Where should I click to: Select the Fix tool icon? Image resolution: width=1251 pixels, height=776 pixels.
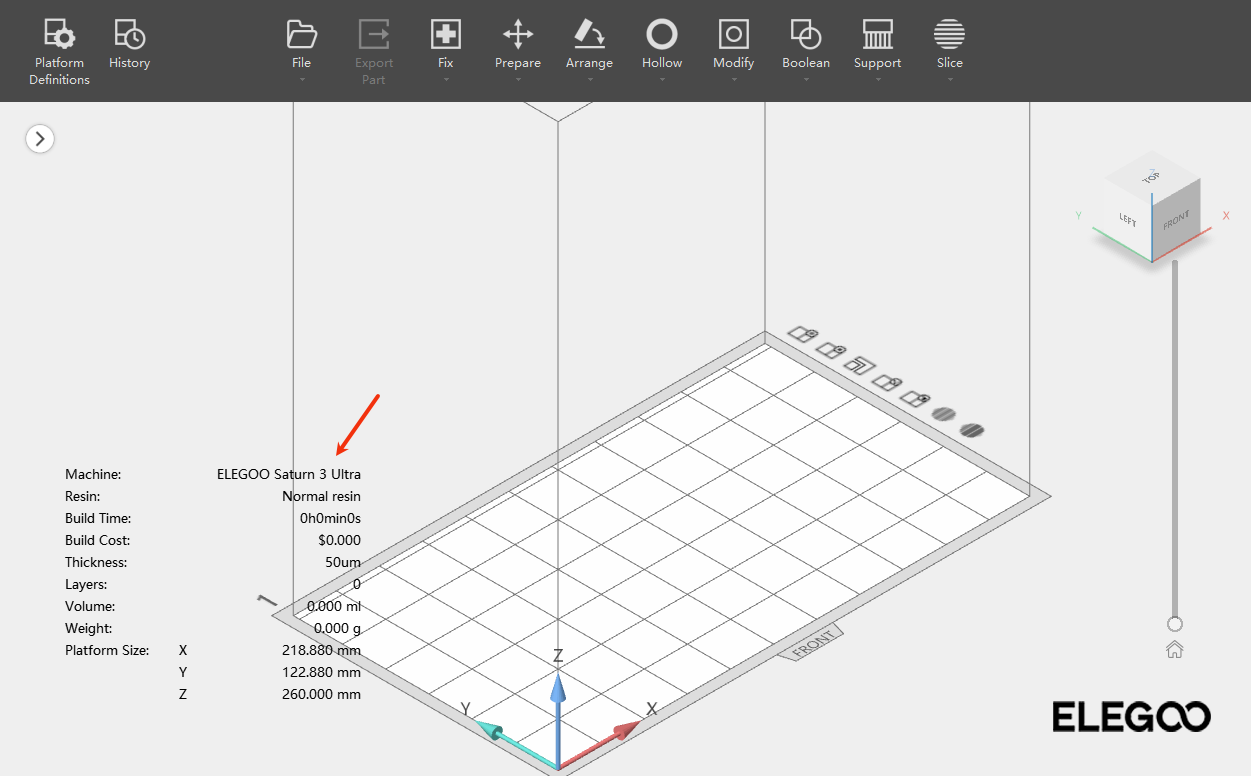click(x=445, y=35)
